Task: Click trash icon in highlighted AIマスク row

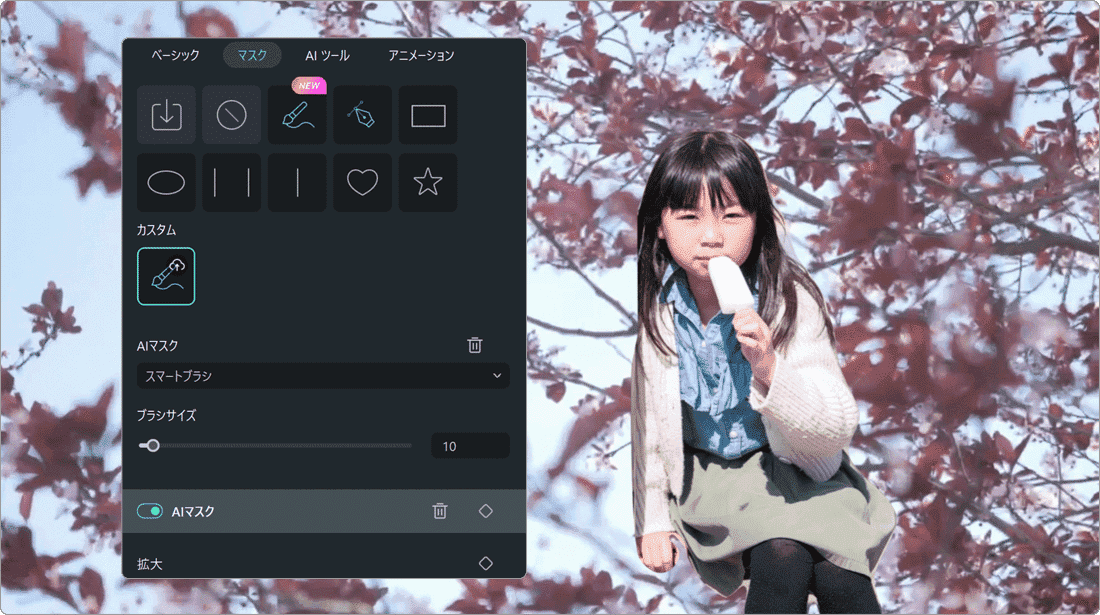Action: (440, 511)
